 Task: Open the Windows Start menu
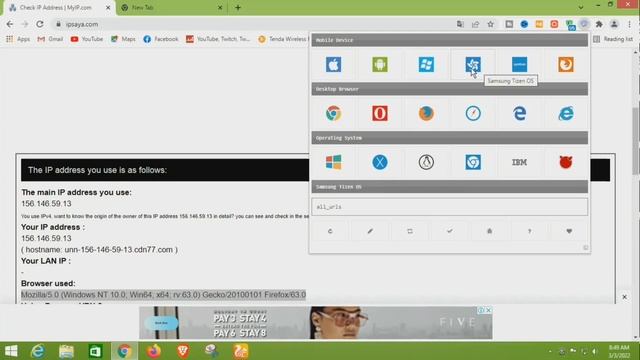click(11, 351)
